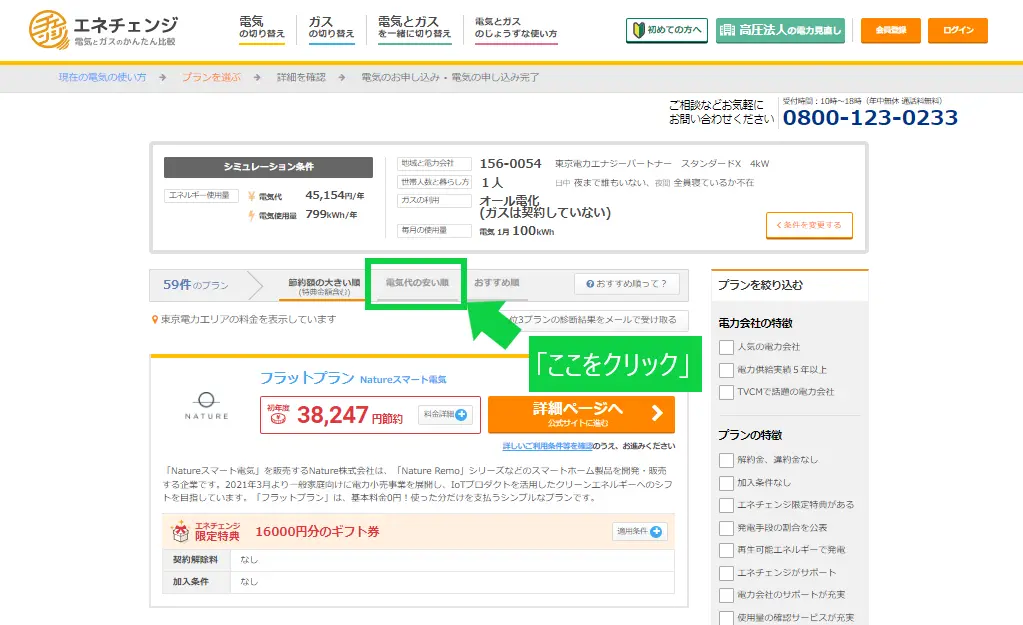This screenshot has height=625, width=1023.
Task: Check 解約金、違約金なし filter
Action: [726, 460]
